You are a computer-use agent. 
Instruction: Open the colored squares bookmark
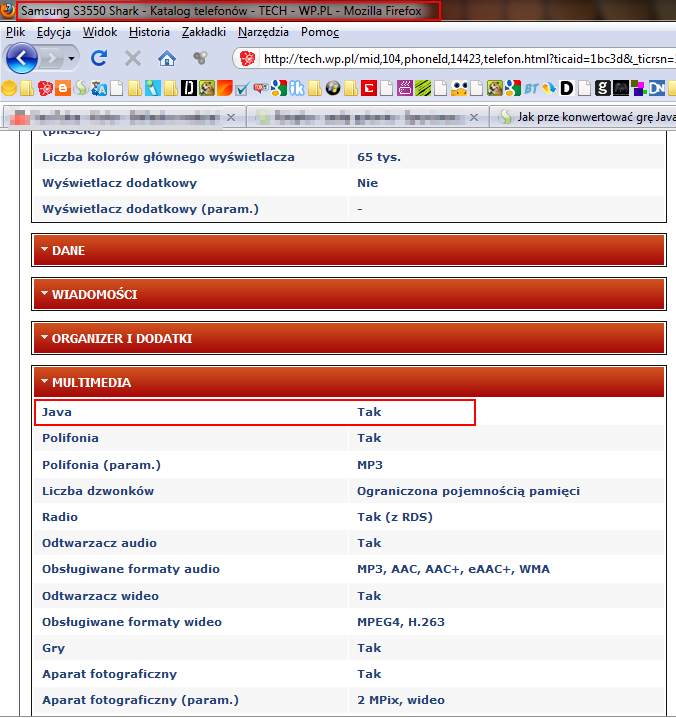click(x=638, y=87)
